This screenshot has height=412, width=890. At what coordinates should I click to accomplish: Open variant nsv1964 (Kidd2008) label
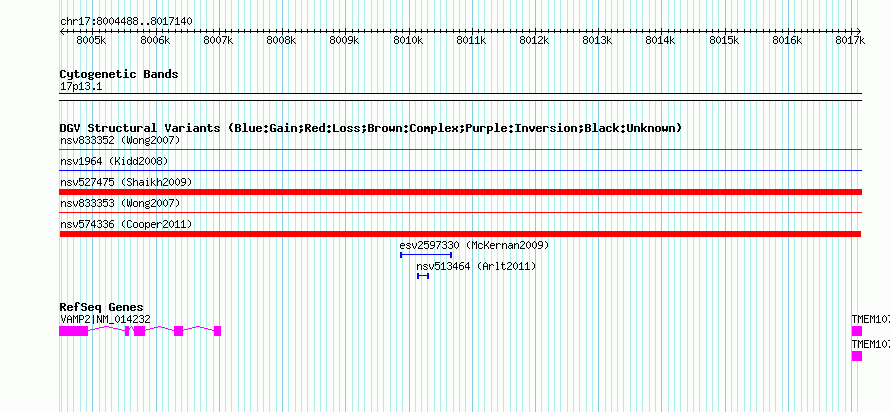click(114, 161)
